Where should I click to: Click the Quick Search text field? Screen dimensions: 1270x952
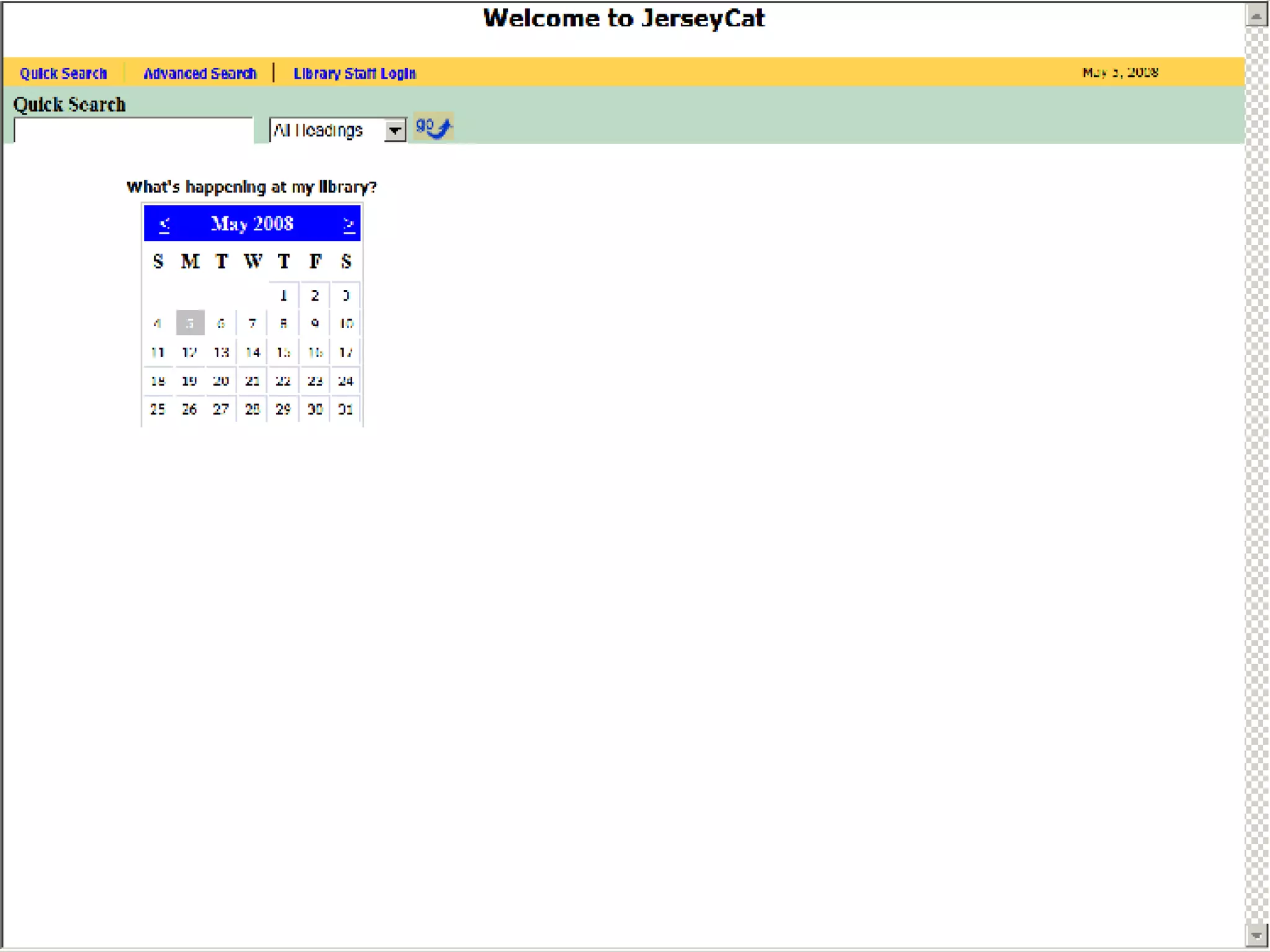133,130
